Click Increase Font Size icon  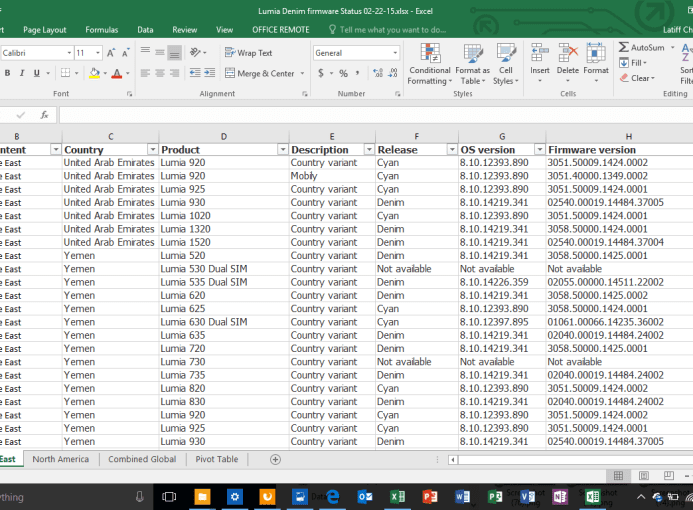point(111,53)
